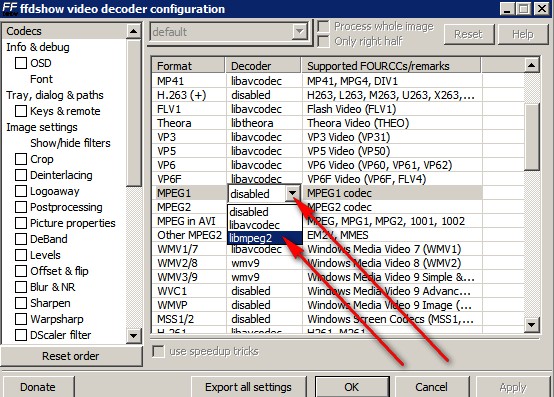Open the default preset combo box
554x397 pixels.
229,32
